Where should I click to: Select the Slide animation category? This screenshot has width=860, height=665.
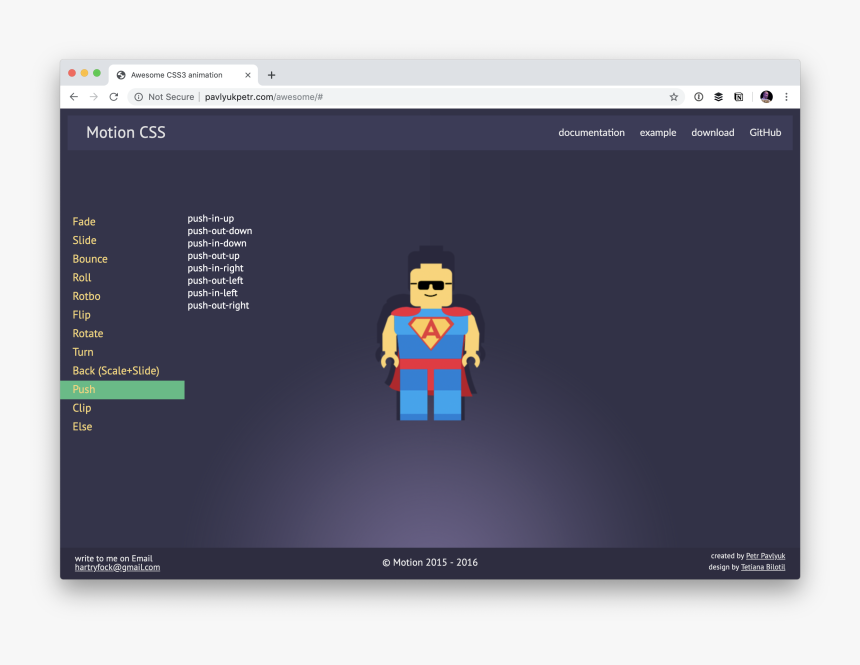pos(84,240)
